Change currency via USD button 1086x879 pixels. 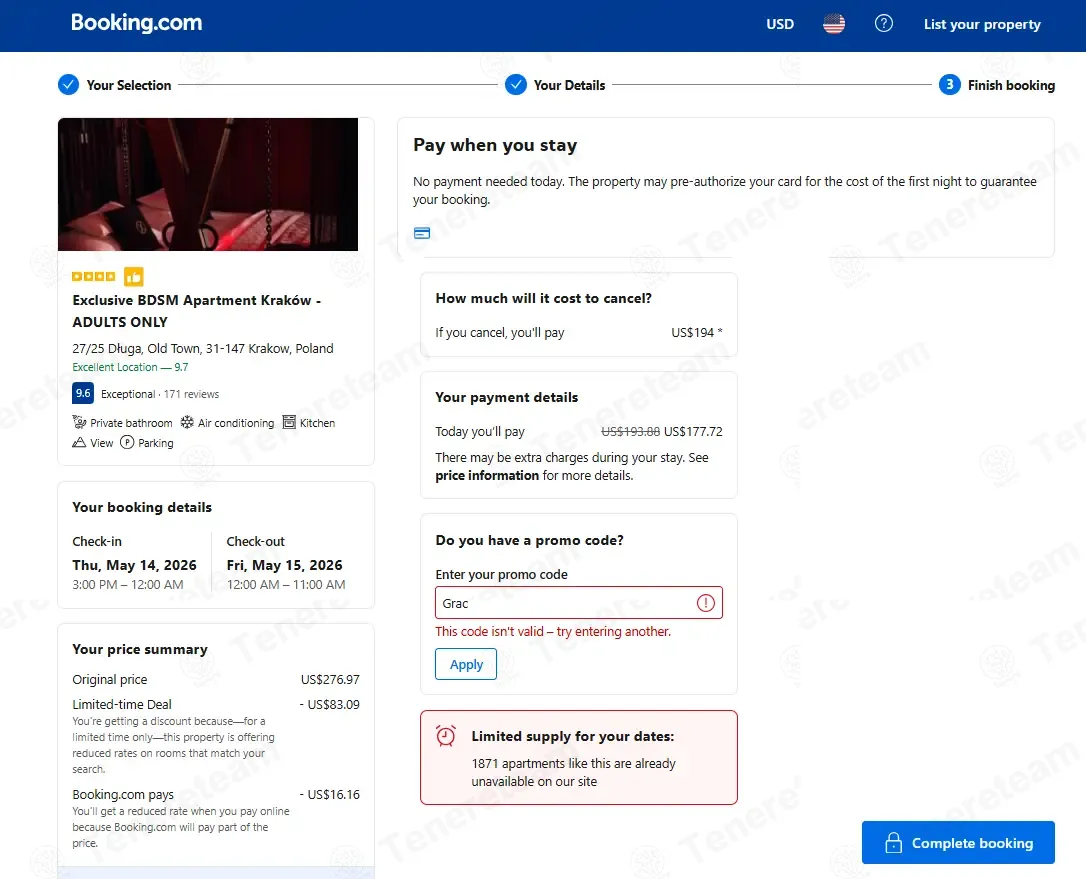point(780,24)
